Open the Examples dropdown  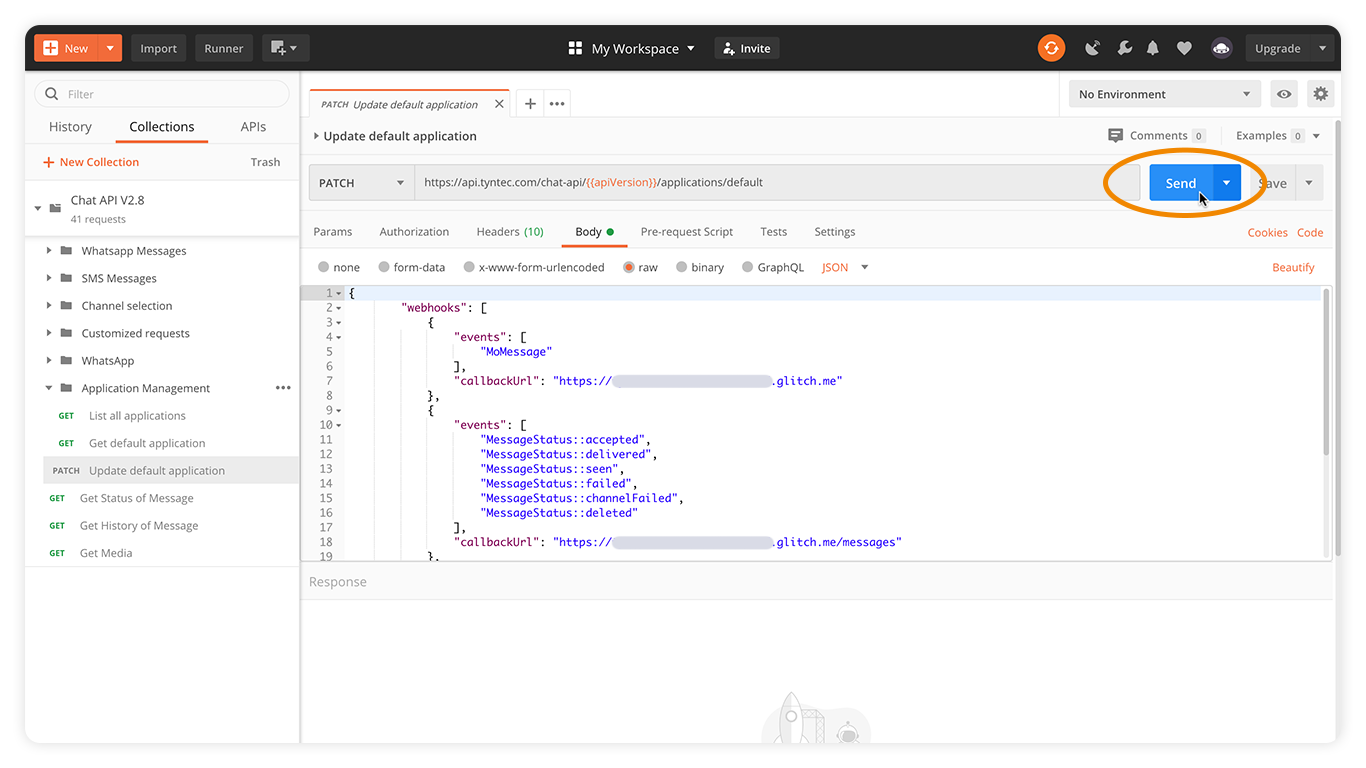pos(1277,136)
